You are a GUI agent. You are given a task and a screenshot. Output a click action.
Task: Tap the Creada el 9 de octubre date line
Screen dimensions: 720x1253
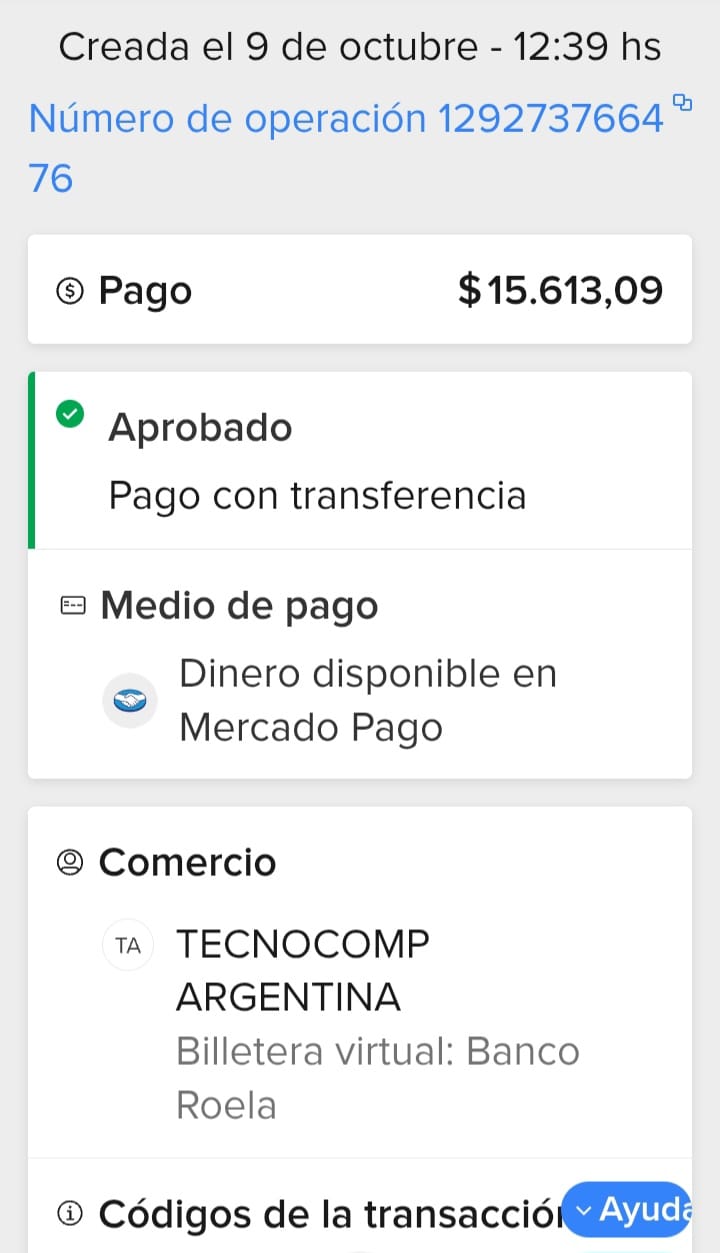[x=360, y=47]
